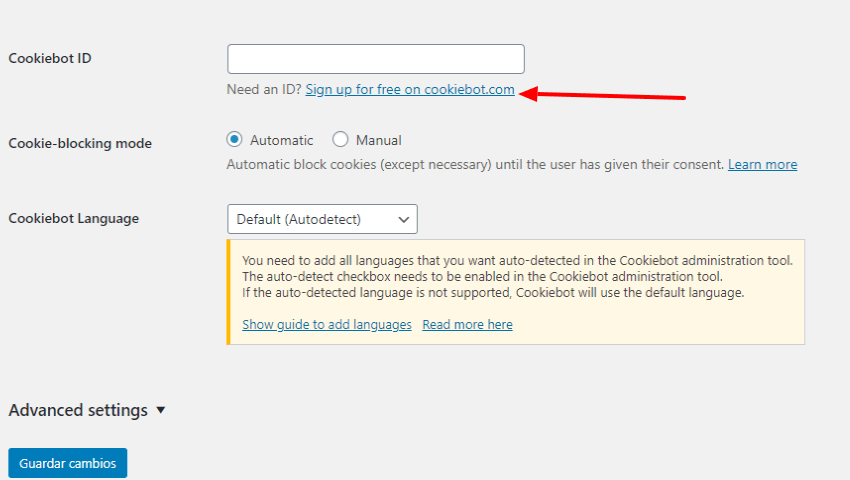Open the Cookiebot Language dropdown showing 'Default (Autodetect)'
This screenshot has width=850, height=480.
[x=322, y=219]
